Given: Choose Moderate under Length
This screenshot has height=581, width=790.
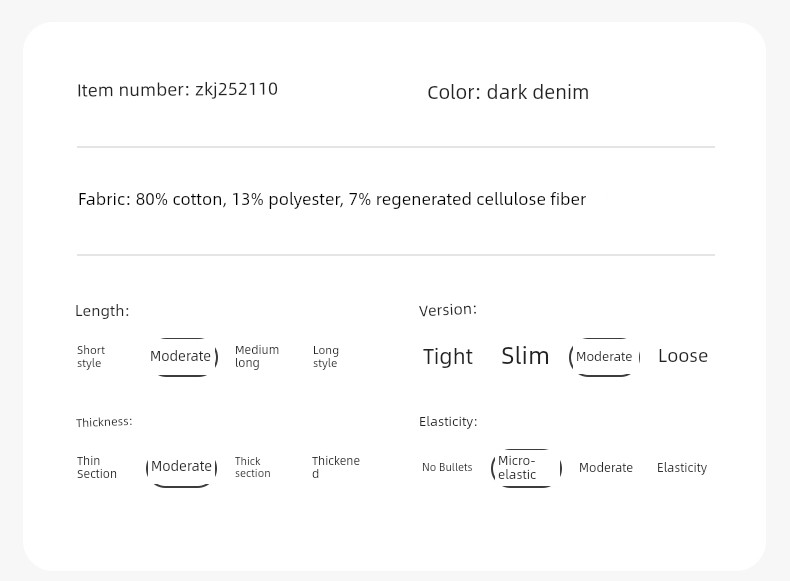Looking at the screenshot, I should tap(182, 357).
